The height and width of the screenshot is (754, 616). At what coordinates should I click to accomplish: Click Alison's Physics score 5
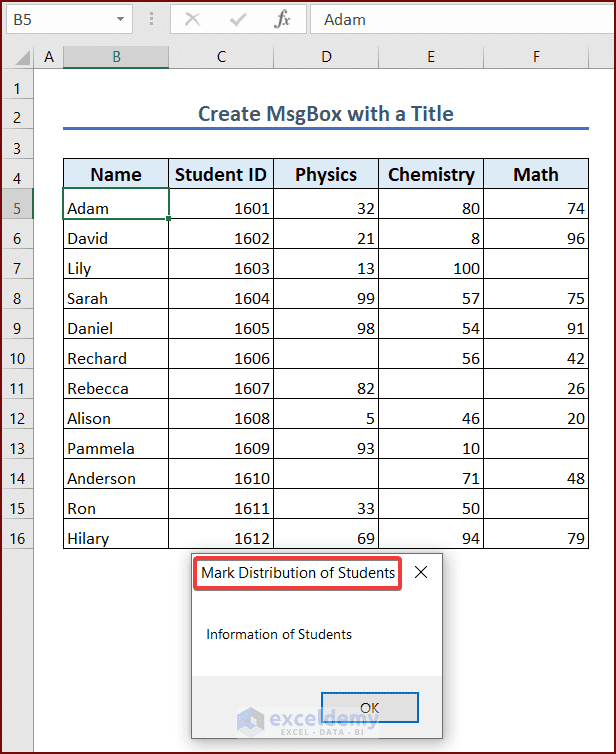(x=326, y=414)
